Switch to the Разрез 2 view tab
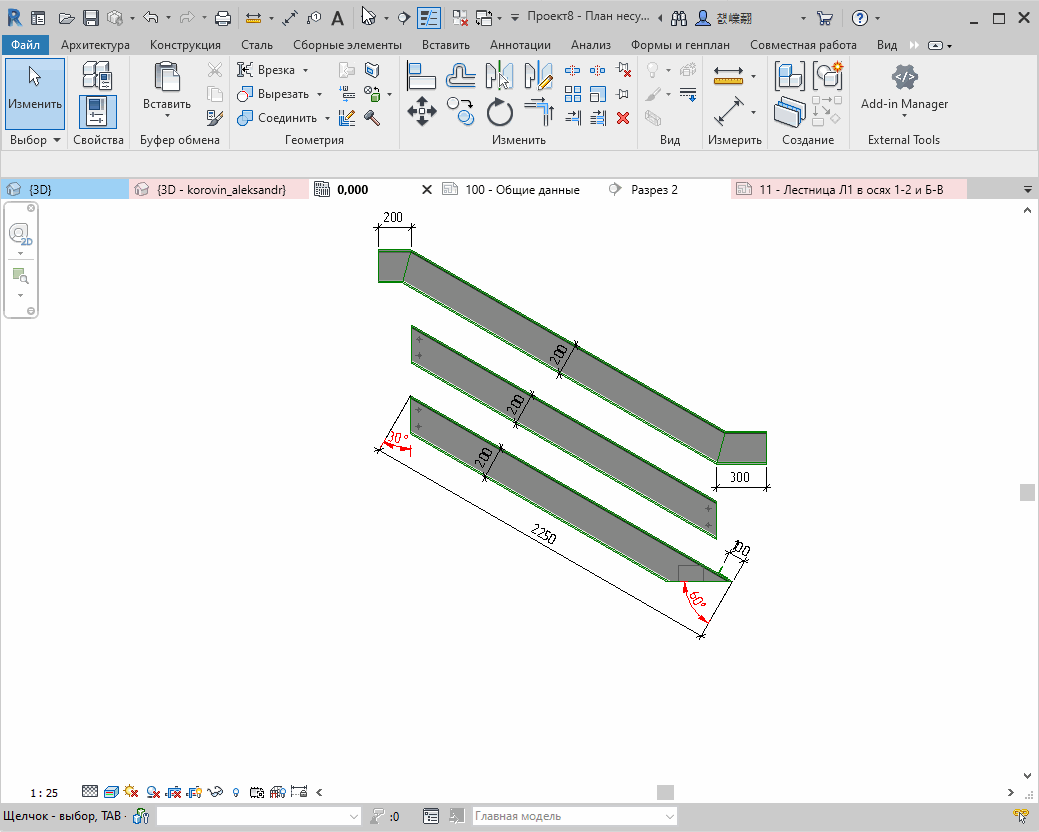 coord(654,189)
